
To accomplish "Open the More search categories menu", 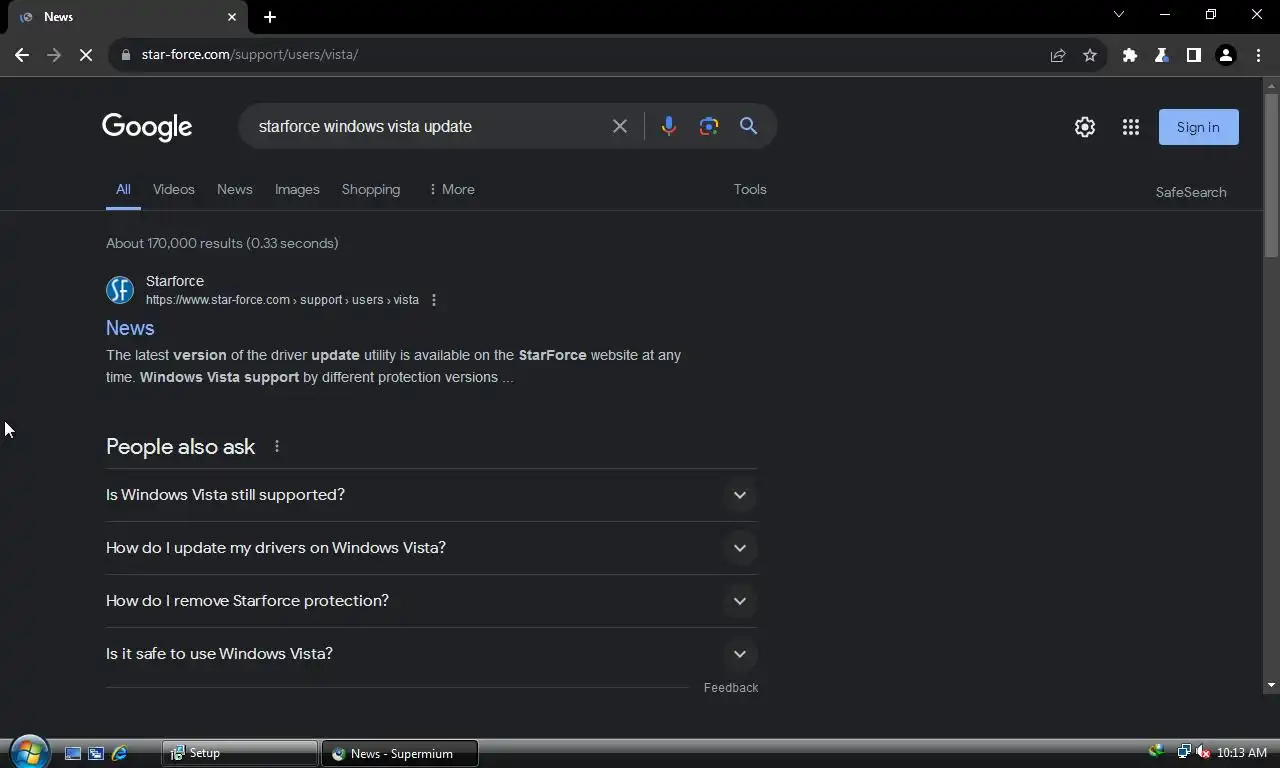I will [x=451, y=189].
